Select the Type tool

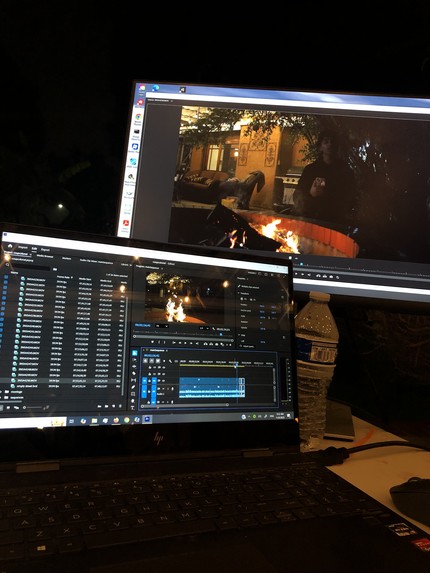click(133, 408)
